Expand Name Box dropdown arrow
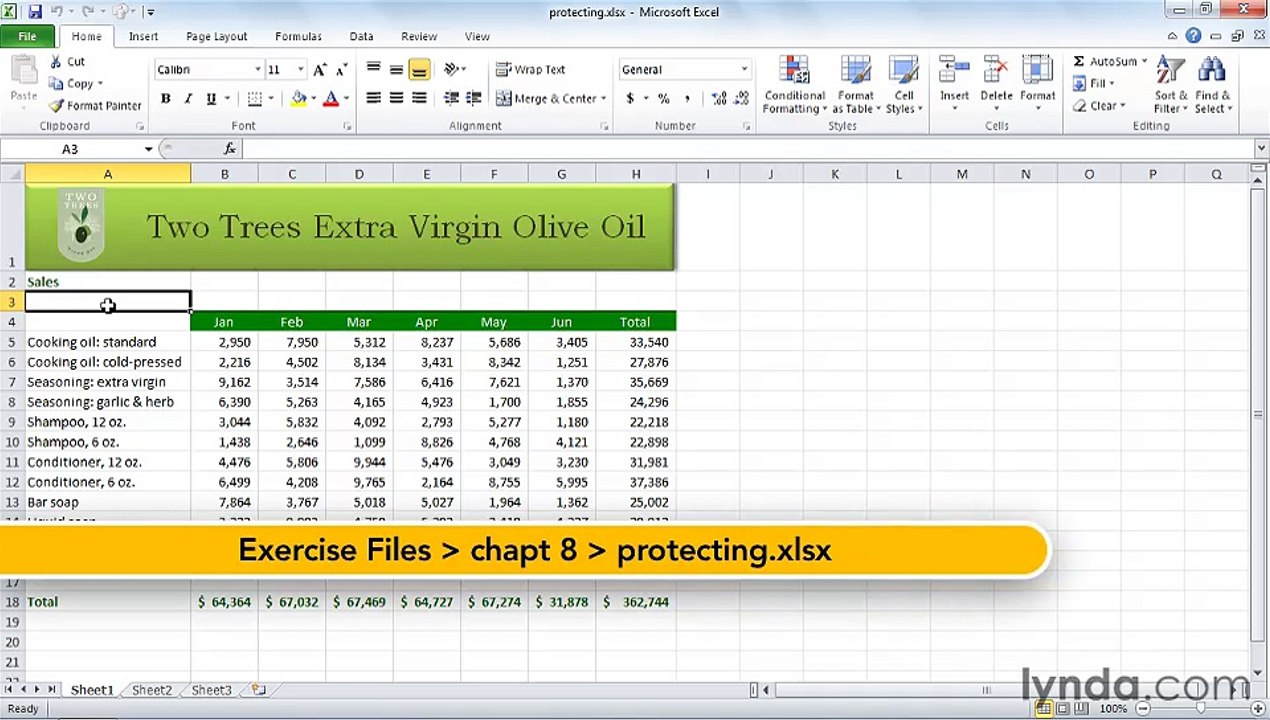The width and height of the screenshot is (1270, 720). pyautogui.click(x=148, y=149)
